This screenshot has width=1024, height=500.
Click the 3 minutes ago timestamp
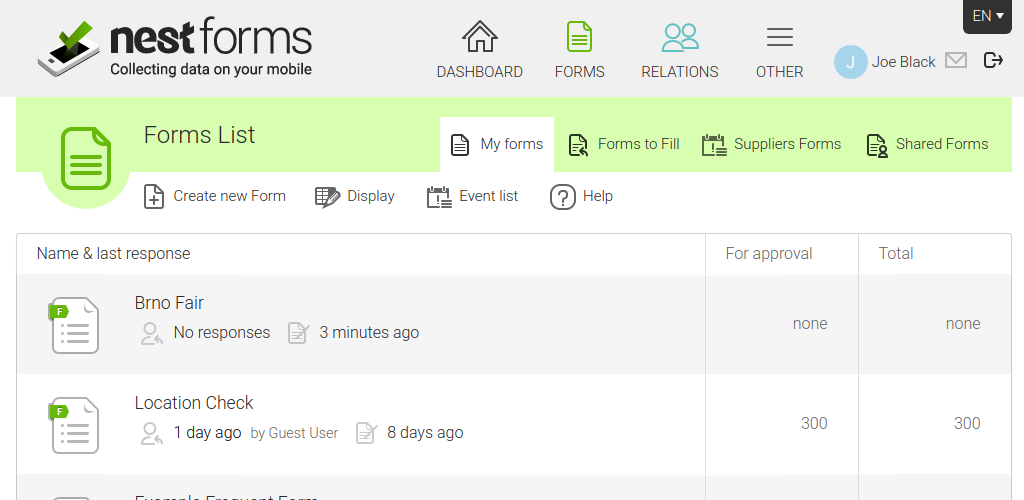click(x=369, y=333)
